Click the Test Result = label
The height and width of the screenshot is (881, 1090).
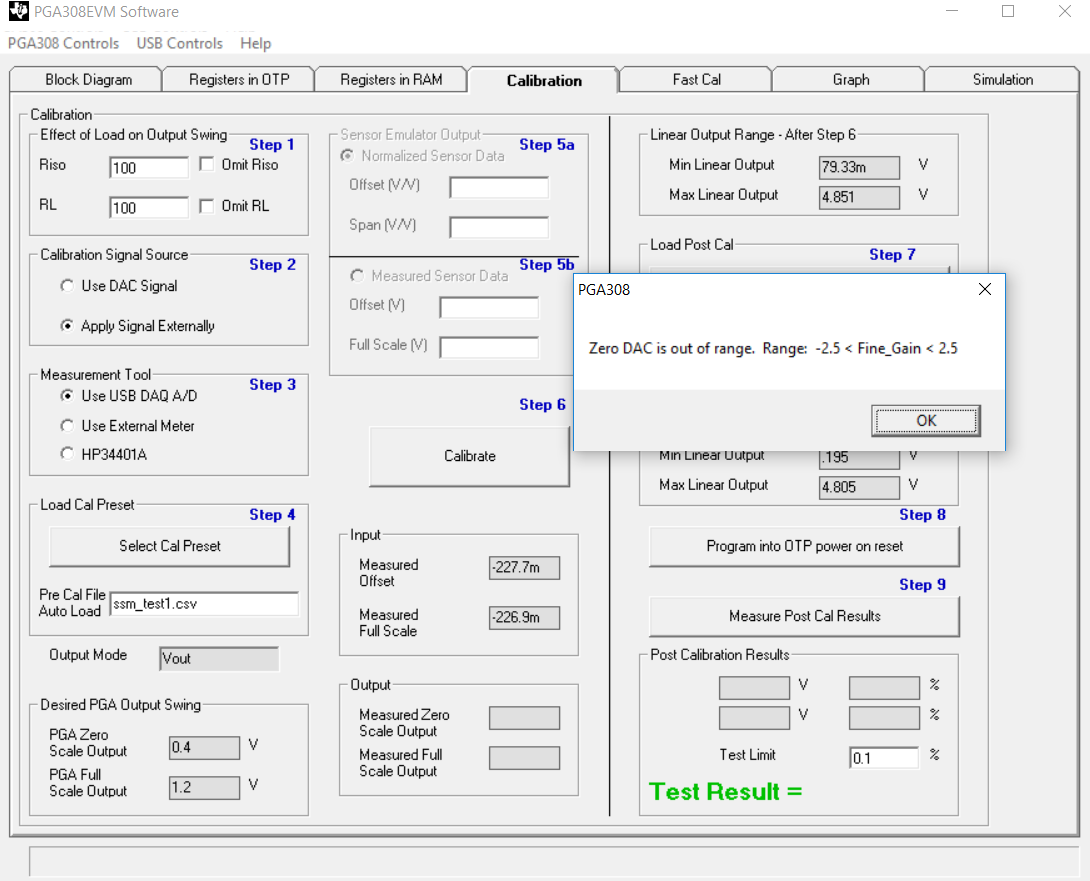pyautogui.click(x=725, y=792)
